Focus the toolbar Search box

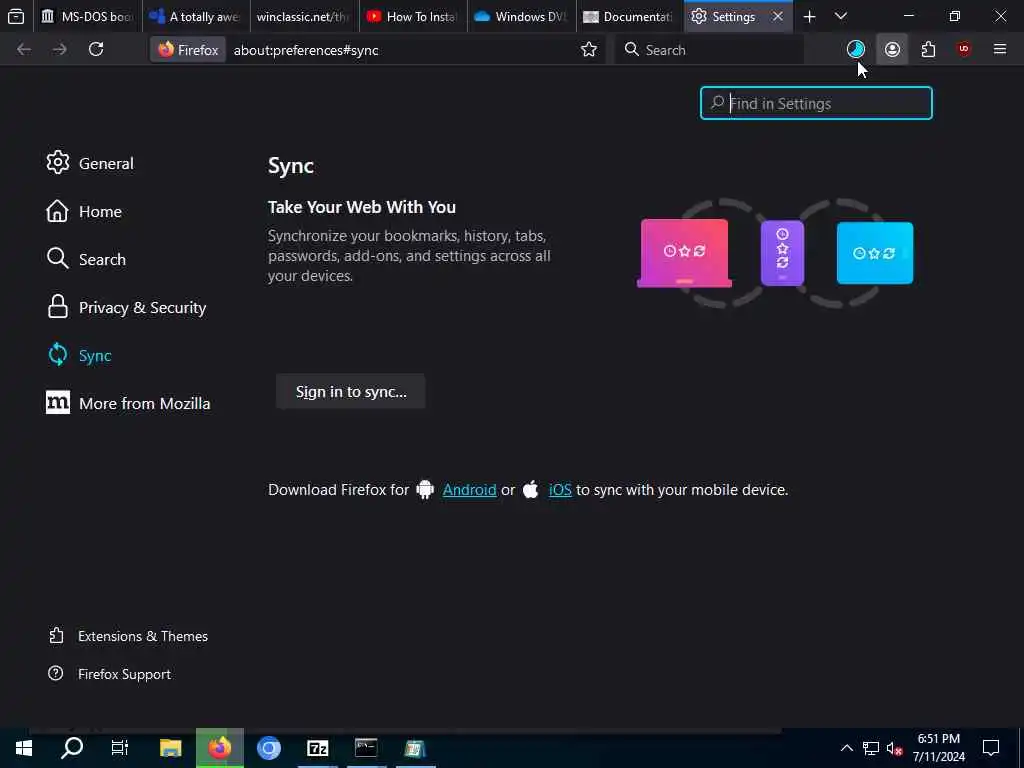coord(709,50)
